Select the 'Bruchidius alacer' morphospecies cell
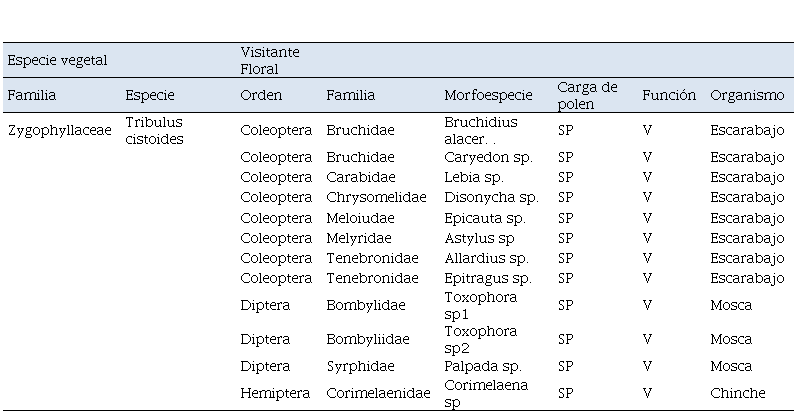797x414 pixels. (481, 131)
